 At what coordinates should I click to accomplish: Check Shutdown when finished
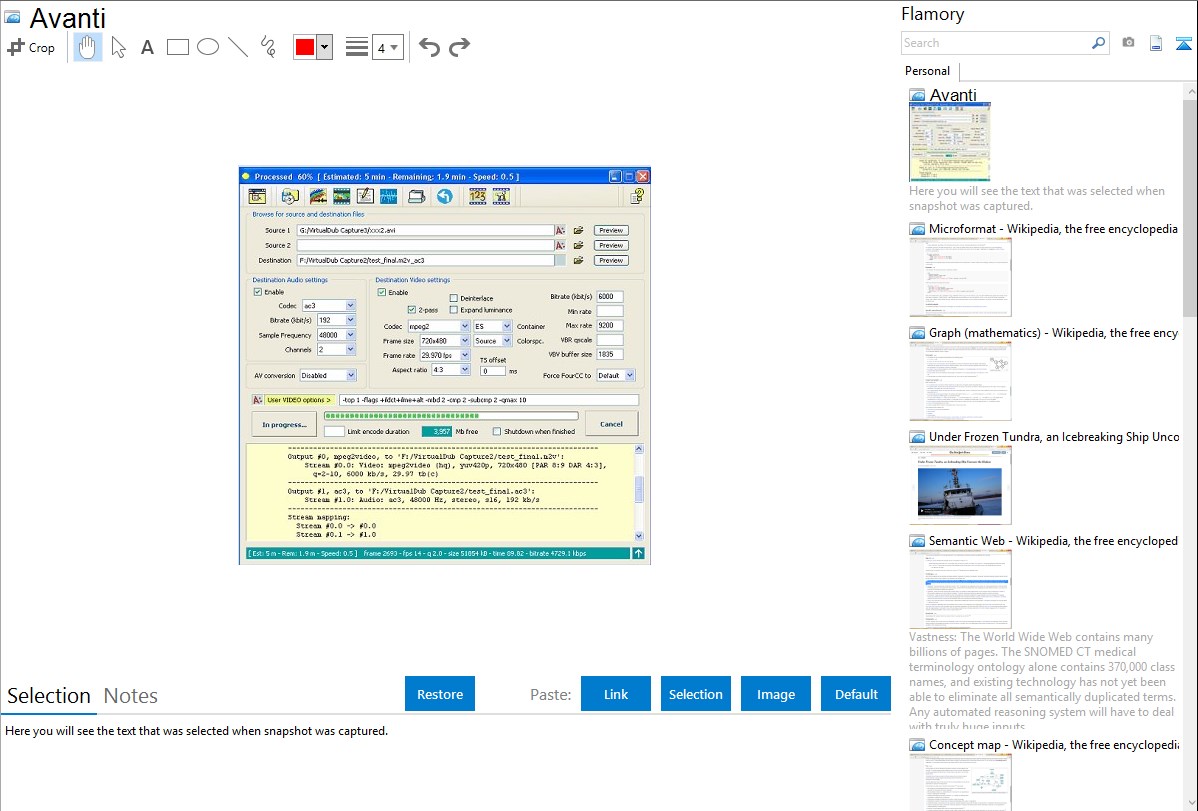coord(497,431)
